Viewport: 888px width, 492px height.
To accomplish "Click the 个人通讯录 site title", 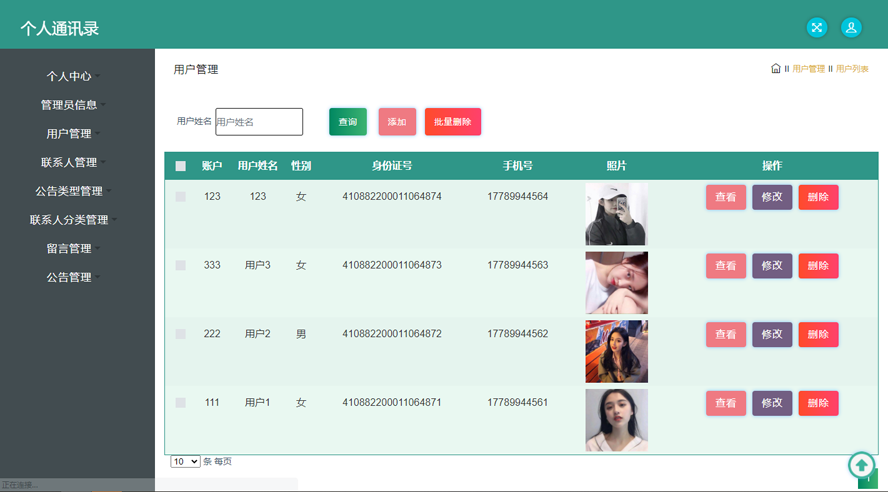I will (x=59, y=28).
